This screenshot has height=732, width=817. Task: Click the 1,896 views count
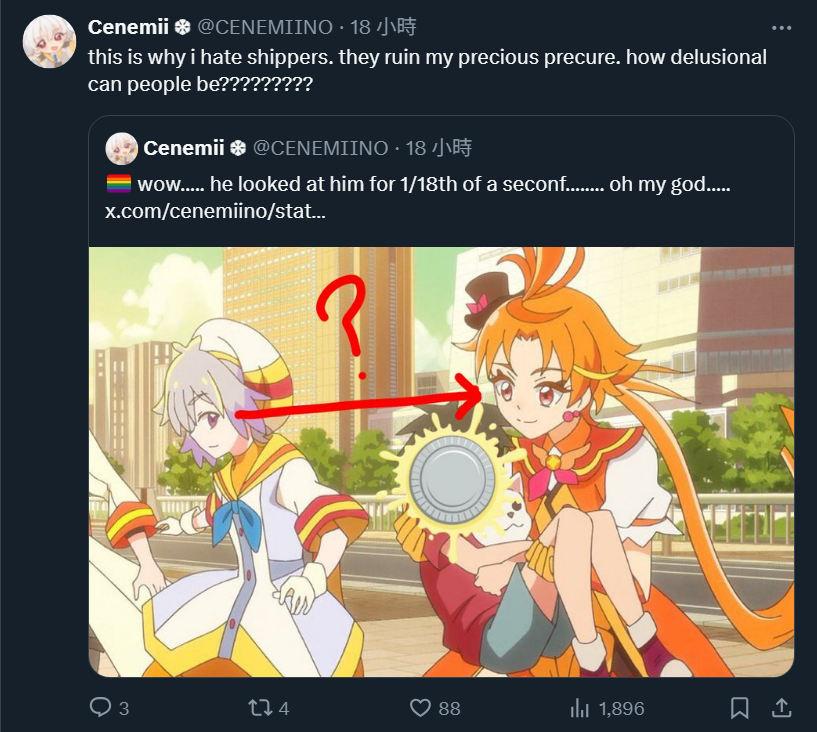click(621, 709)
